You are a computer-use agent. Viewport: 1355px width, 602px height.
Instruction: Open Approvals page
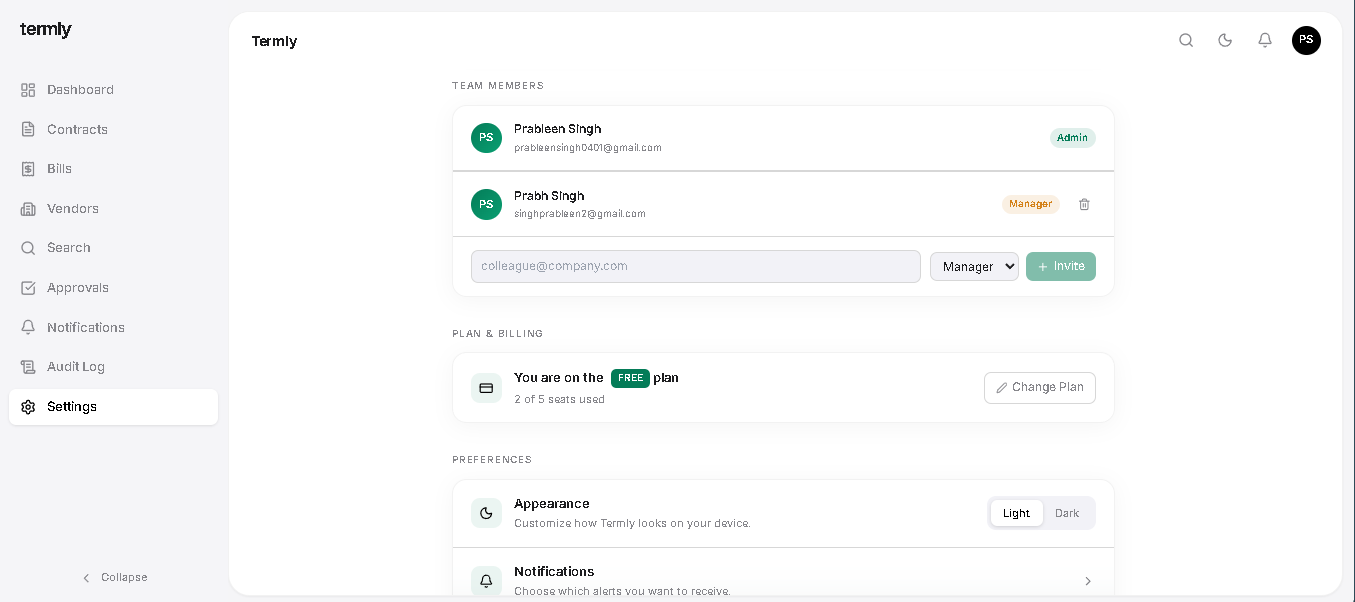[x=113, y=288]
